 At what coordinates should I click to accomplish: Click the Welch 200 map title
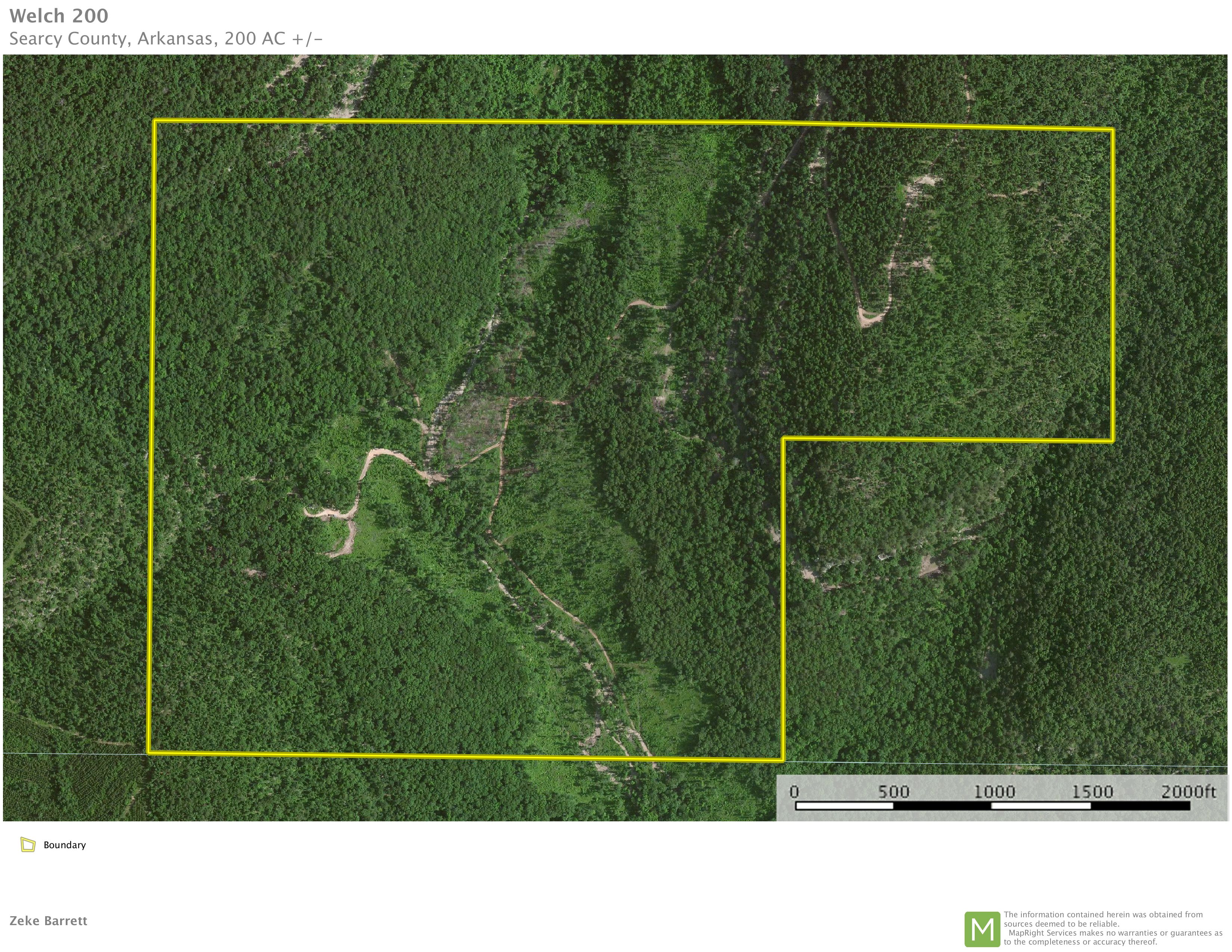pos(59,16)
